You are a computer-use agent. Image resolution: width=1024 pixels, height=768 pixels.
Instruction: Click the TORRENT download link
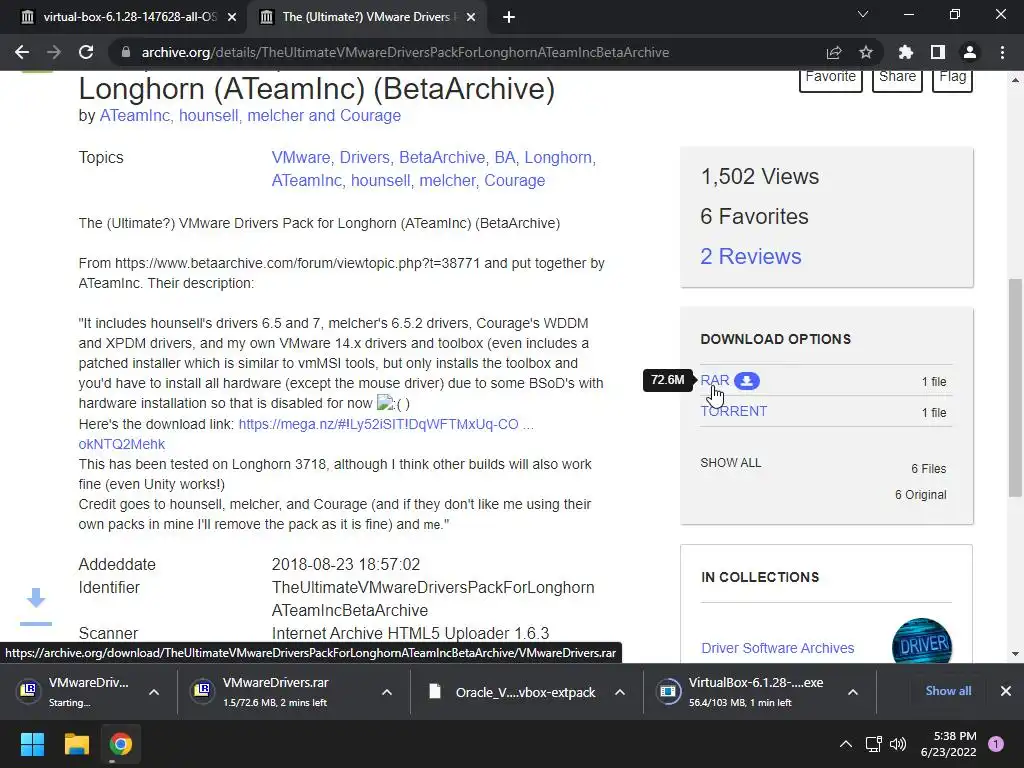click(733, 411)
